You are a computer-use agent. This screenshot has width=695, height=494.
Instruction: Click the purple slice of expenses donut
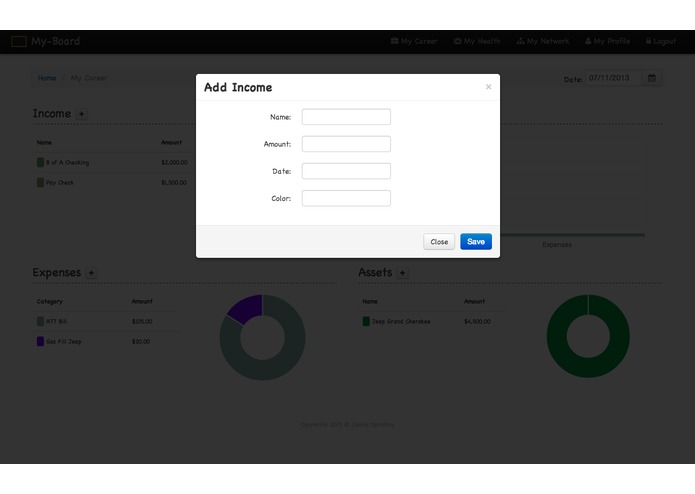point(246,307)
